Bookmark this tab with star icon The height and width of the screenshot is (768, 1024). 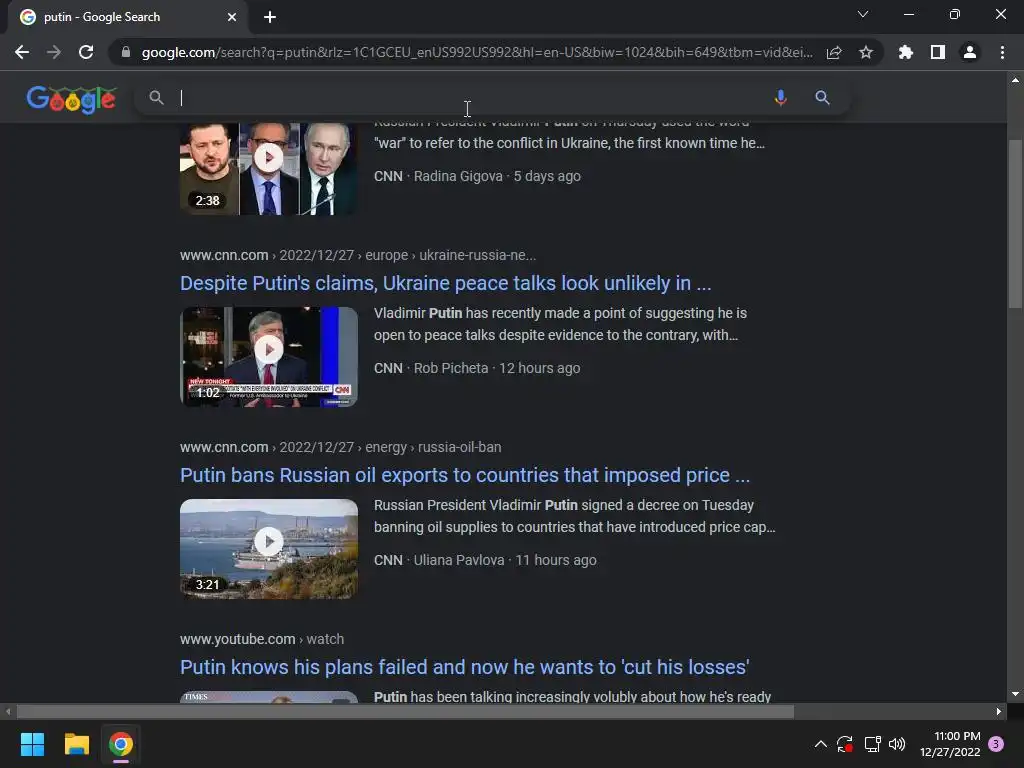point(866,52)
